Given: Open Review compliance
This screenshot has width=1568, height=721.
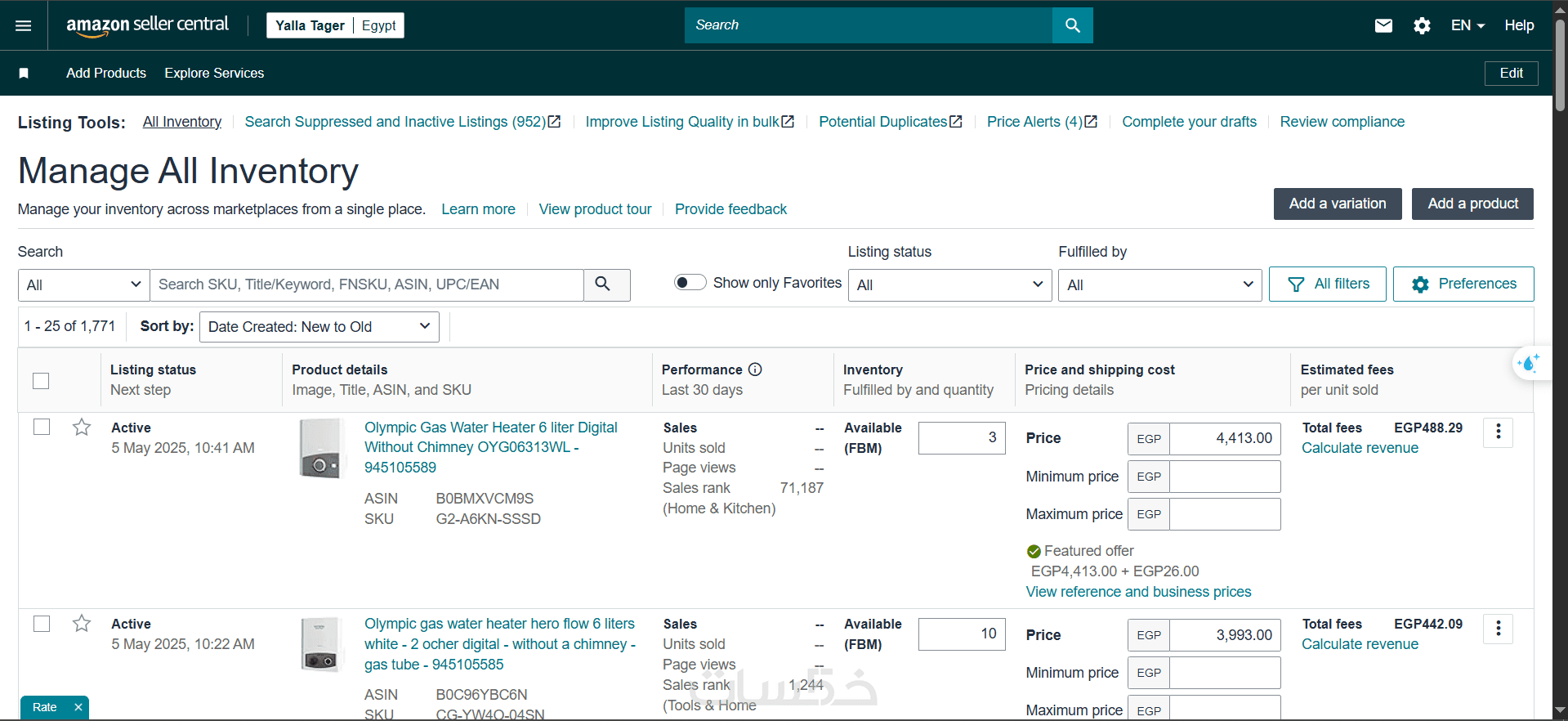Looking at the screenshot, I should [1342, 122].
